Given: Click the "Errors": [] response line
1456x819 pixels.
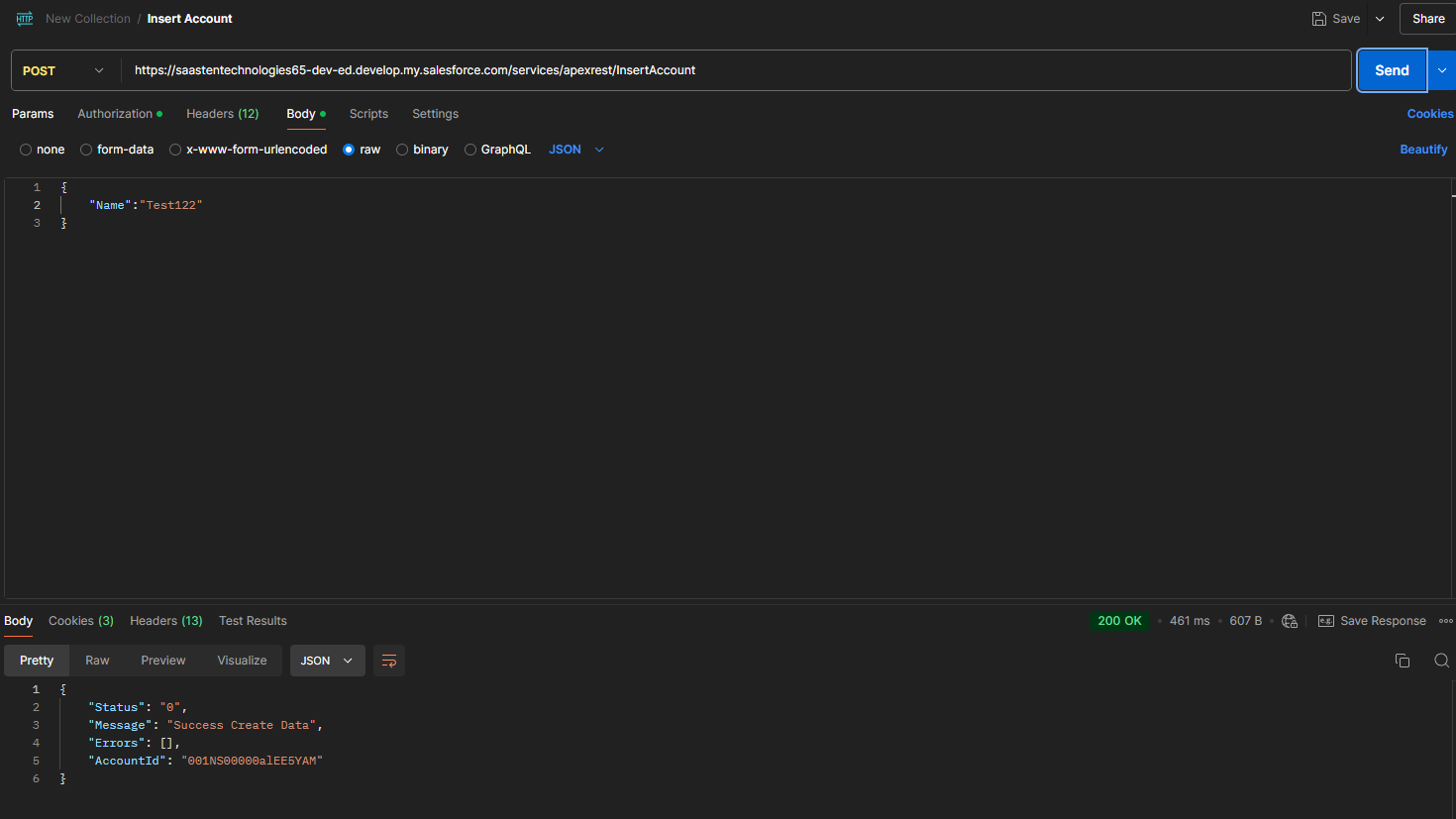Looking at the screenshot, I should point(135,743).
